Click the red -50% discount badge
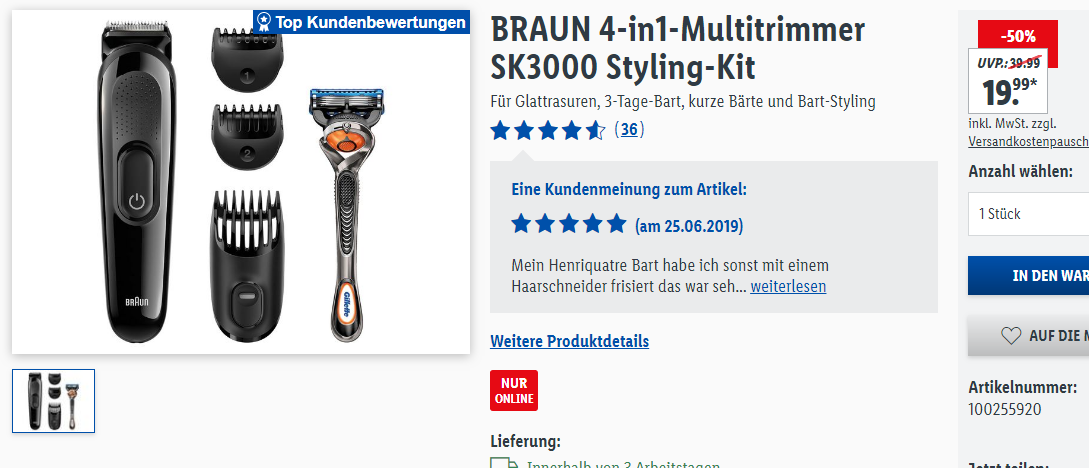The width and height of the screenshot is (1089, 468). coord(1017,35)
